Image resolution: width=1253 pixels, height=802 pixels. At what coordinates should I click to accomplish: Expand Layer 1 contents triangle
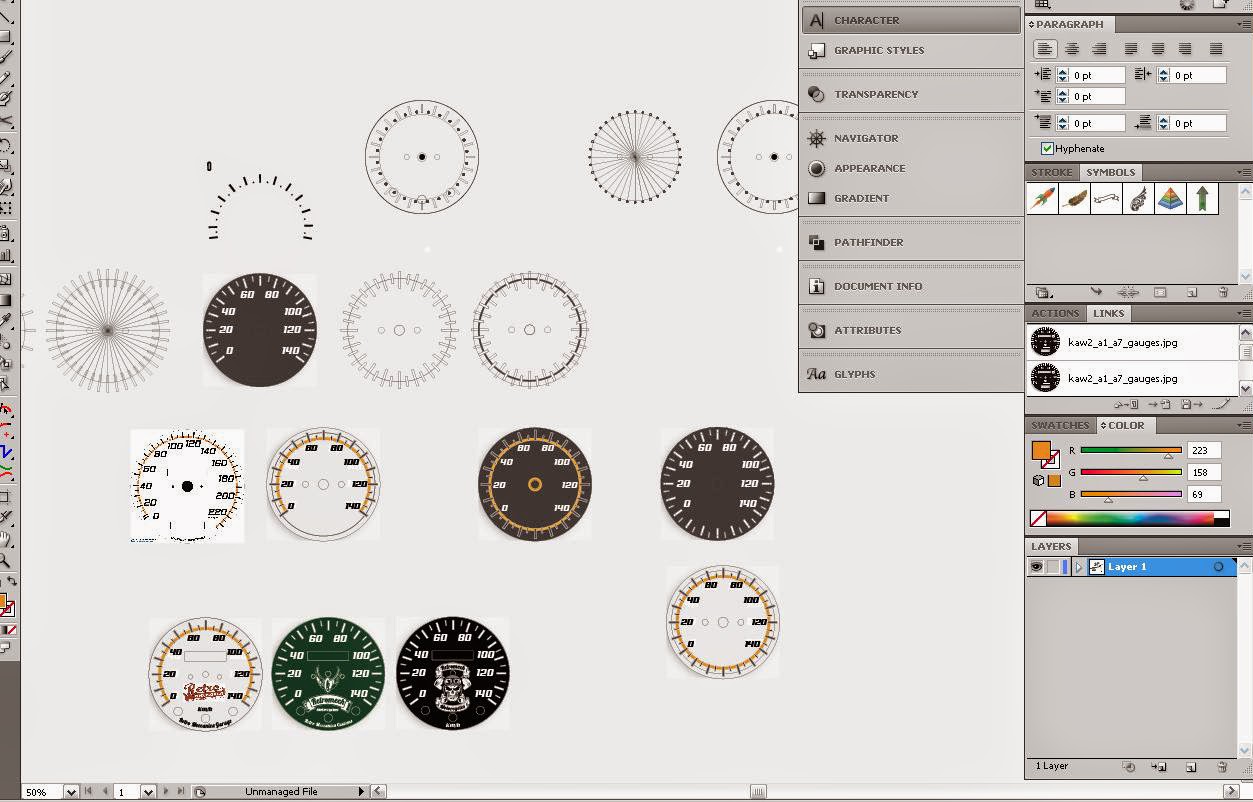click(1078, 567)
